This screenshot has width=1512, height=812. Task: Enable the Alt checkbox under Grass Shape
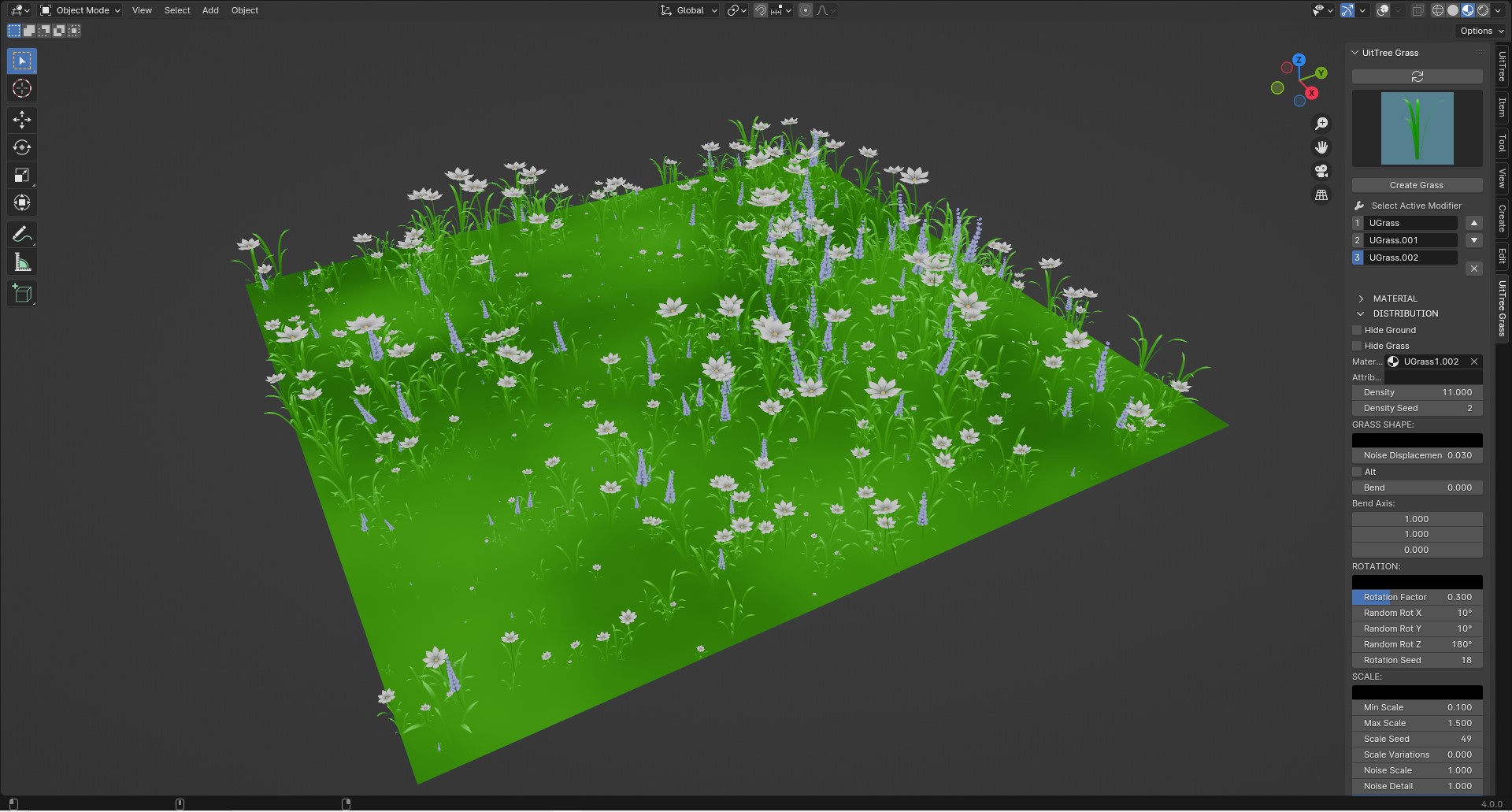[1358, 472]
